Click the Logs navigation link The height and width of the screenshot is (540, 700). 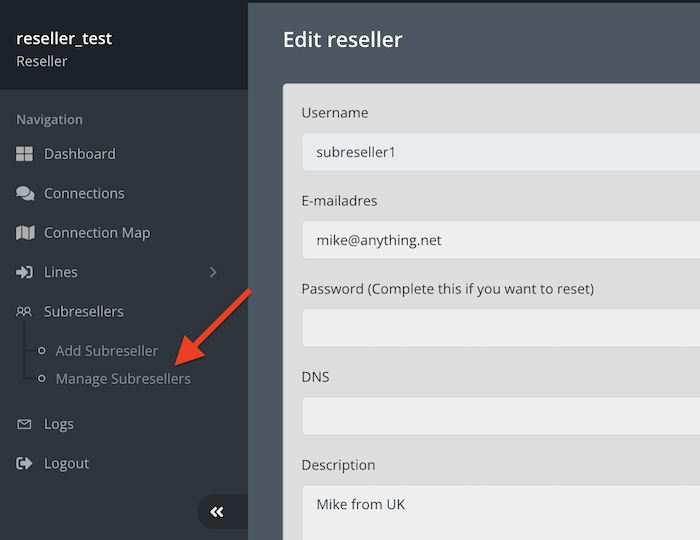[x=59, y=424]
